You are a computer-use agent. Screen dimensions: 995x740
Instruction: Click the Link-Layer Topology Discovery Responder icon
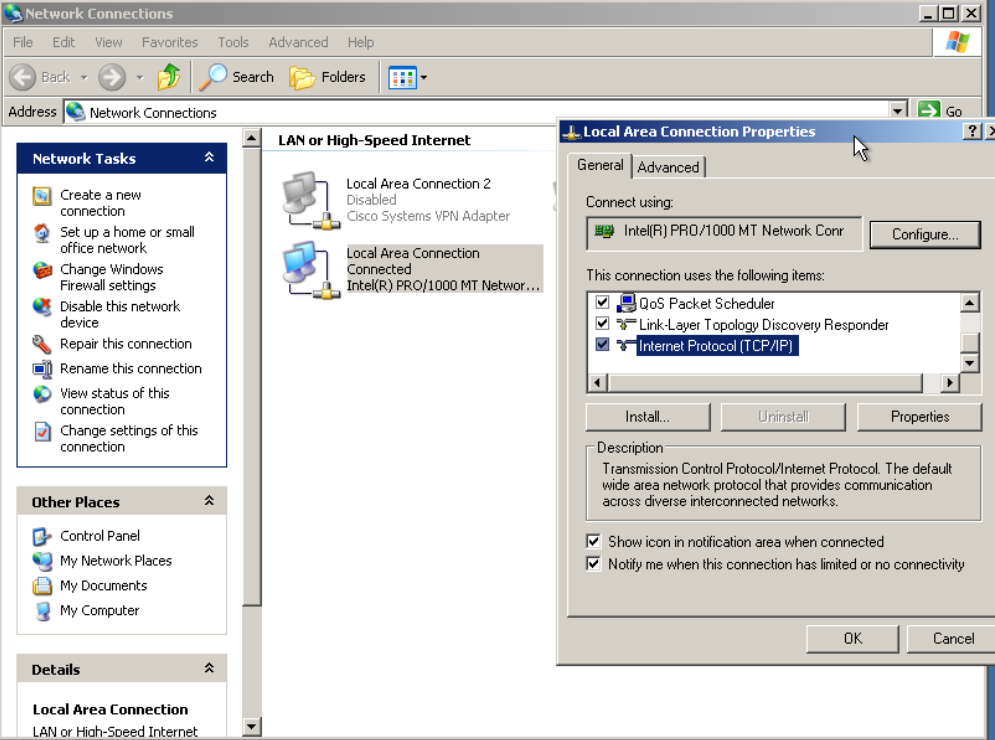pyautogui.click(x=626, y=325)
